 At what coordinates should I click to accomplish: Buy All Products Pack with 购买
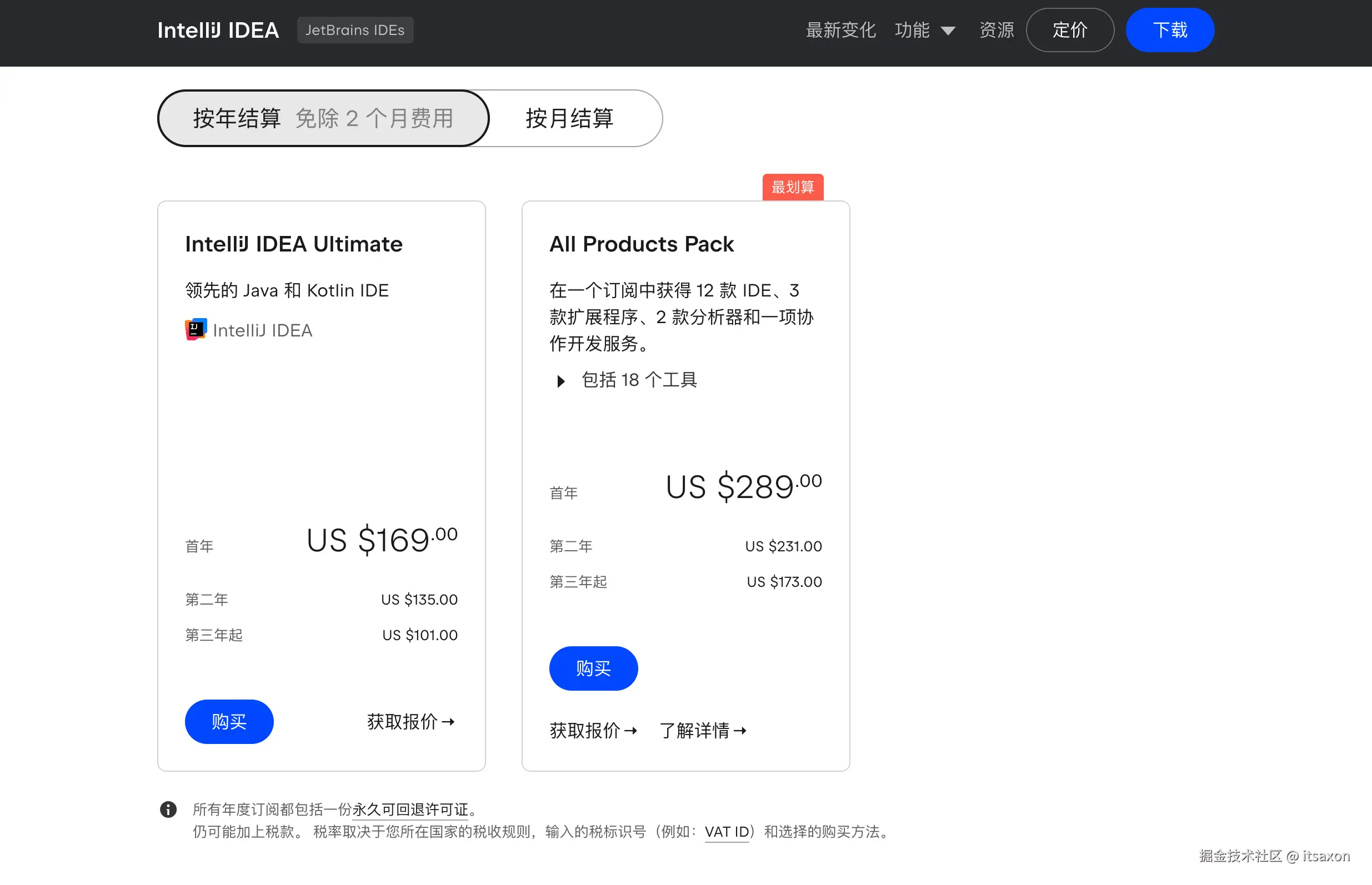(593, 668)
